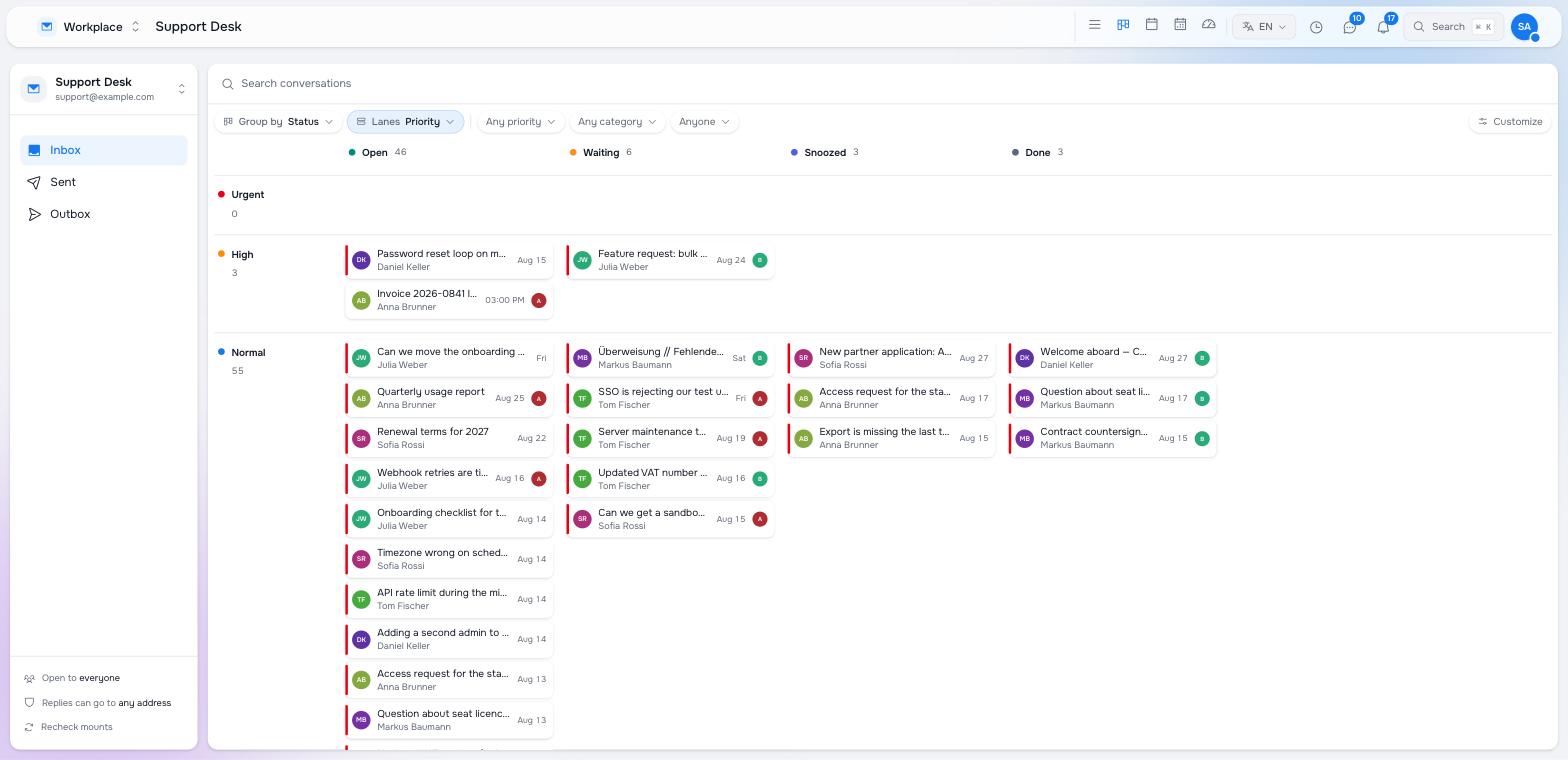The image size is (1568, 760).
Task: Click the Workplace app logo icon
Action: click(46, 27)
